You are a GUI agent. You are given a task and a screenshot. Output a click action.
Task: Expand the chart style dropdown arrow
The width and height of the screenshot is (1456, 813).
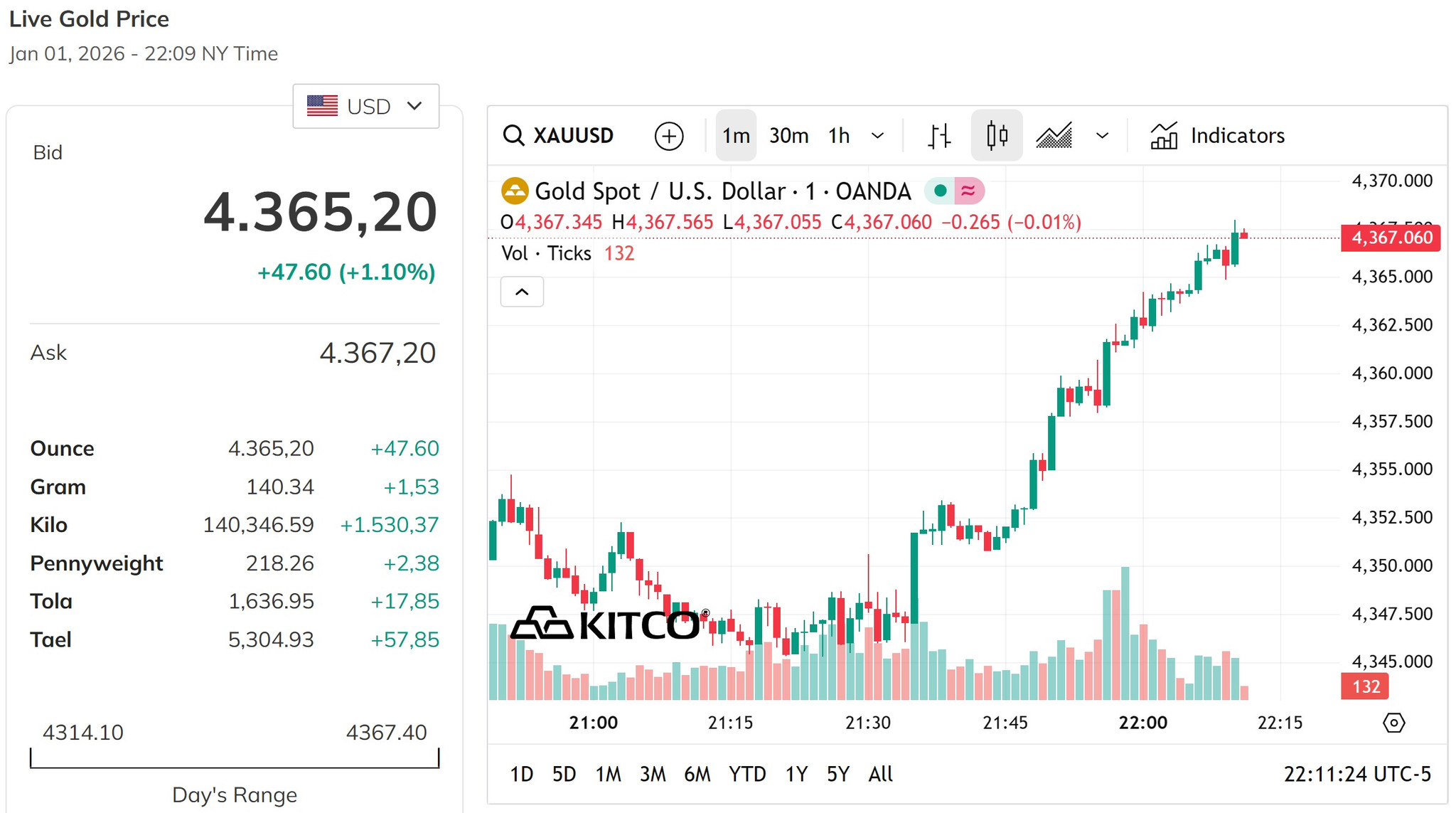click(1103, 135)
